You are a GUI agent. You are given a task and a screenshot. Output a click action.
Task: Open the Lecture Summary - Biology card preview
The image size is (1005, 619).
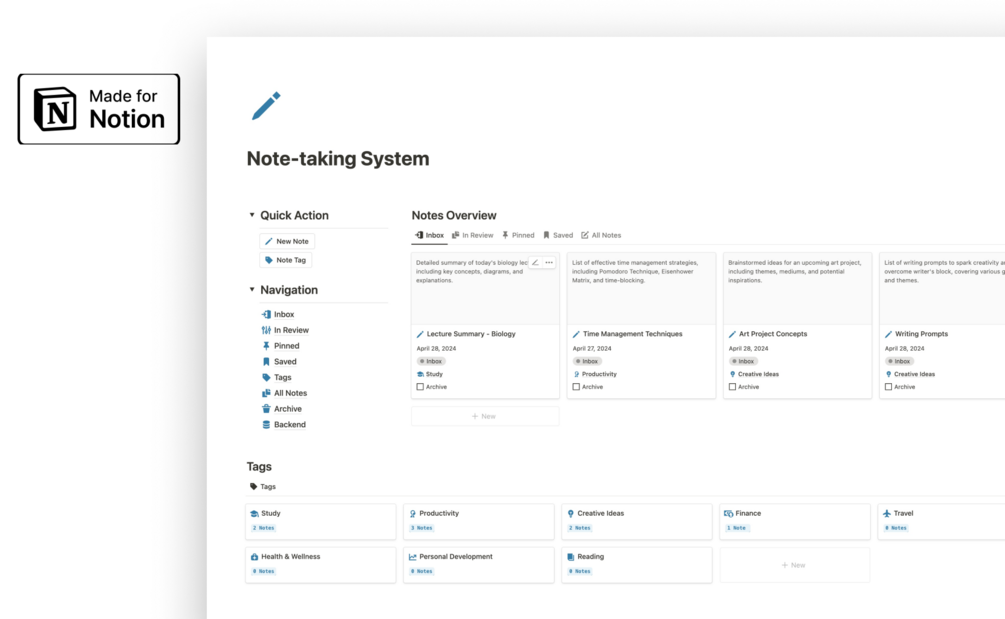485,288
